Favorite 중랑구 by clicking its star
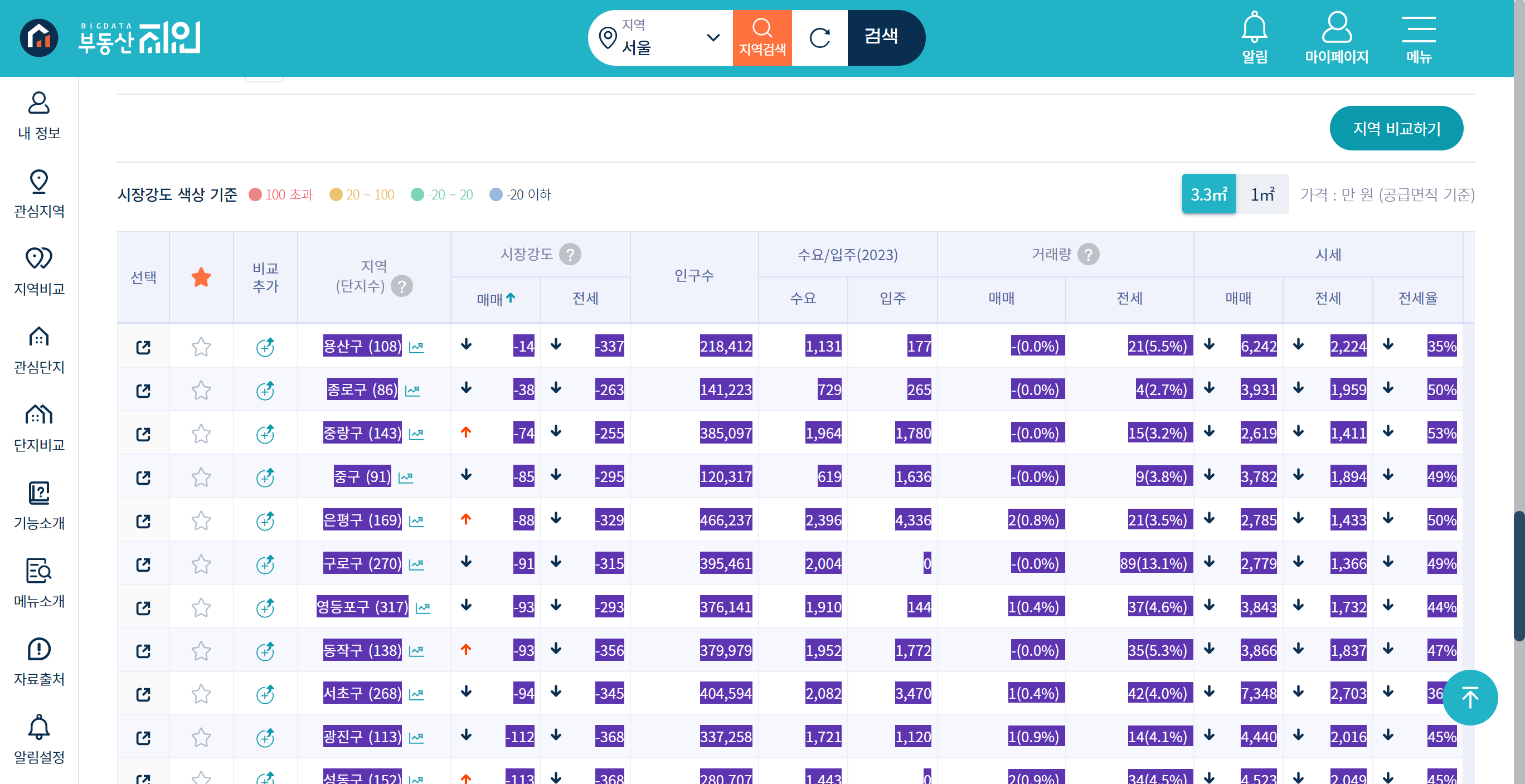 click(x=201, y=433)
